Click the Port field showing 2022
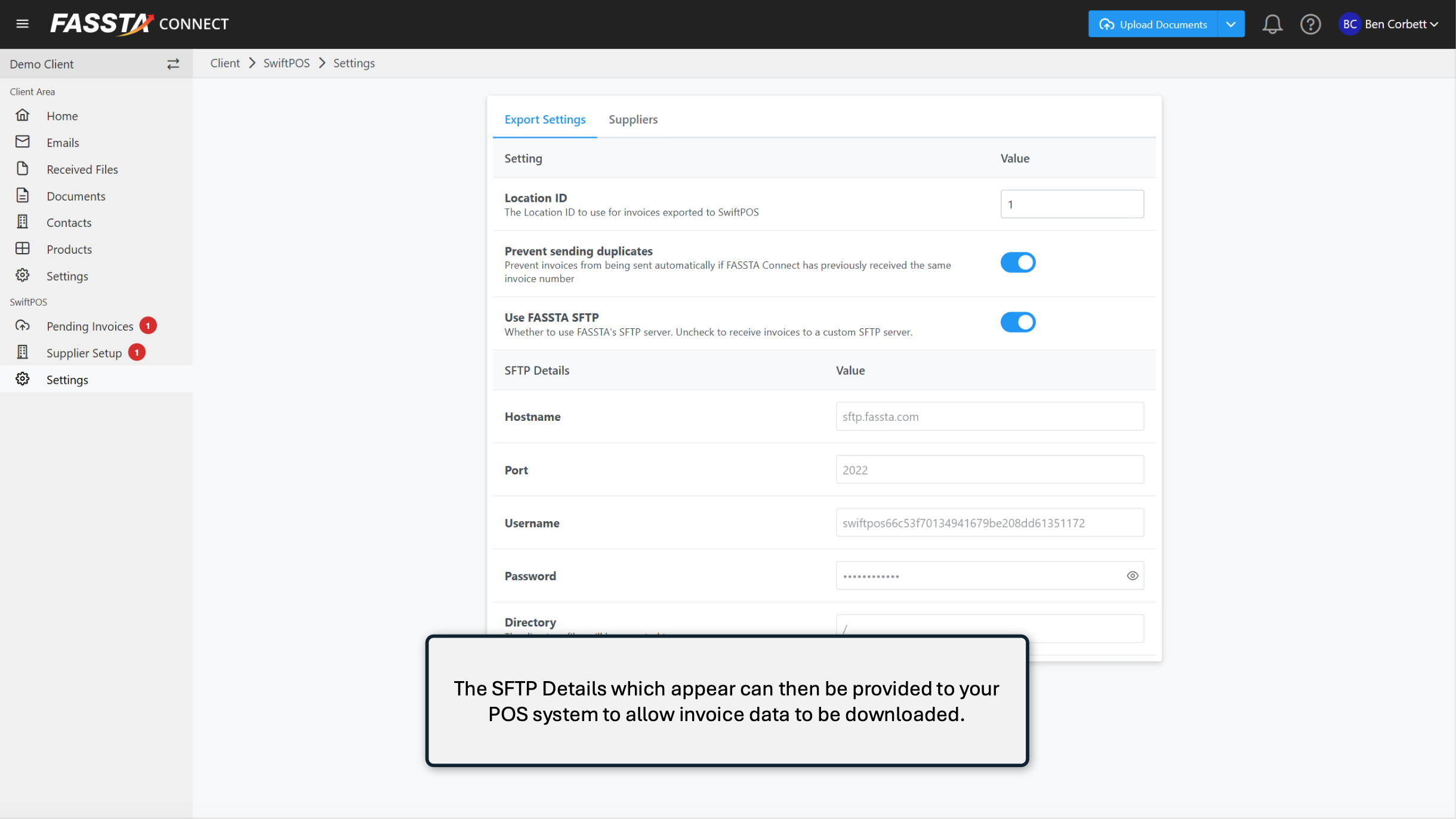 989,469
